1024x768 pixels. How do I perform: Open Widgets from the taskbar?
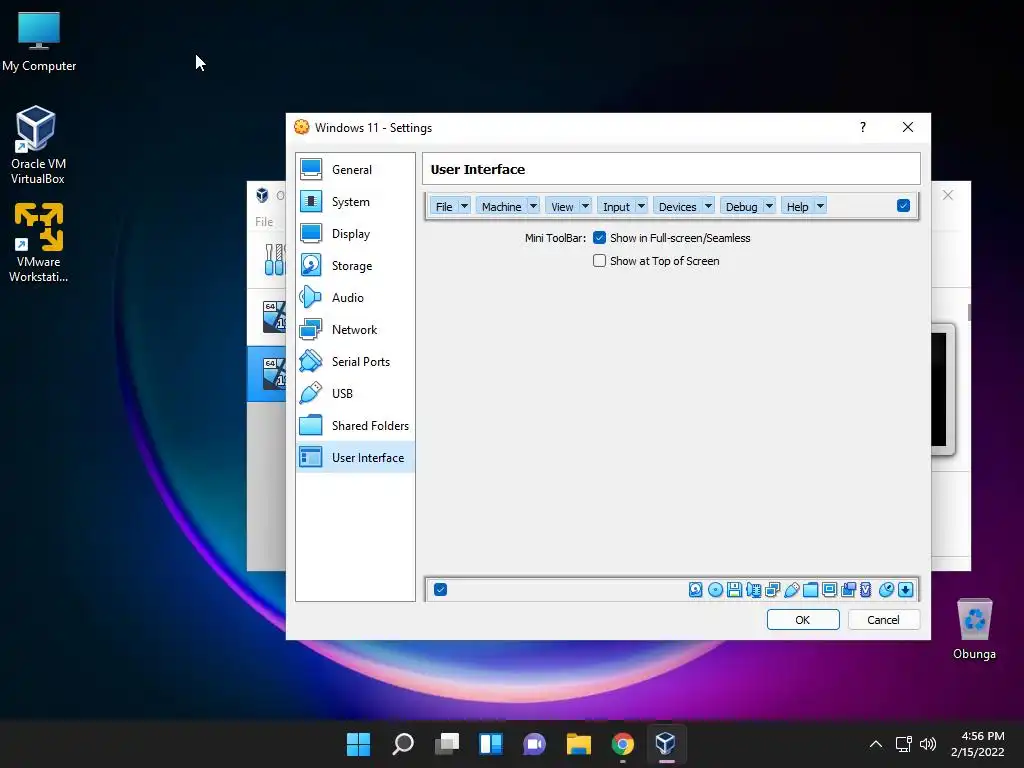tap(490, 744)
